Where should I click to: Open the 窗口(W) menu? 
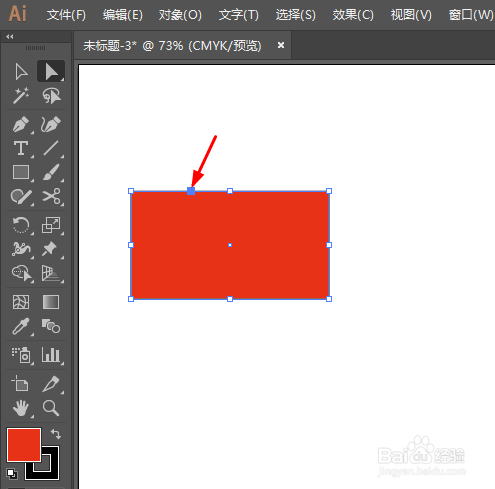(471, 15)
